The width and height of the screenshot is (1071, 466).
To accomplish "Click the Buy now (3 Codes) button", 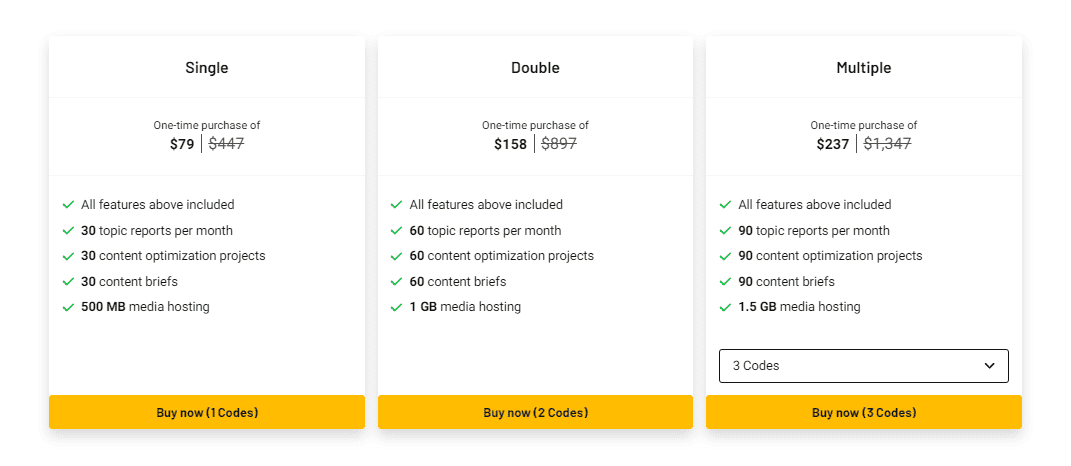I will (x=864, y=412).
